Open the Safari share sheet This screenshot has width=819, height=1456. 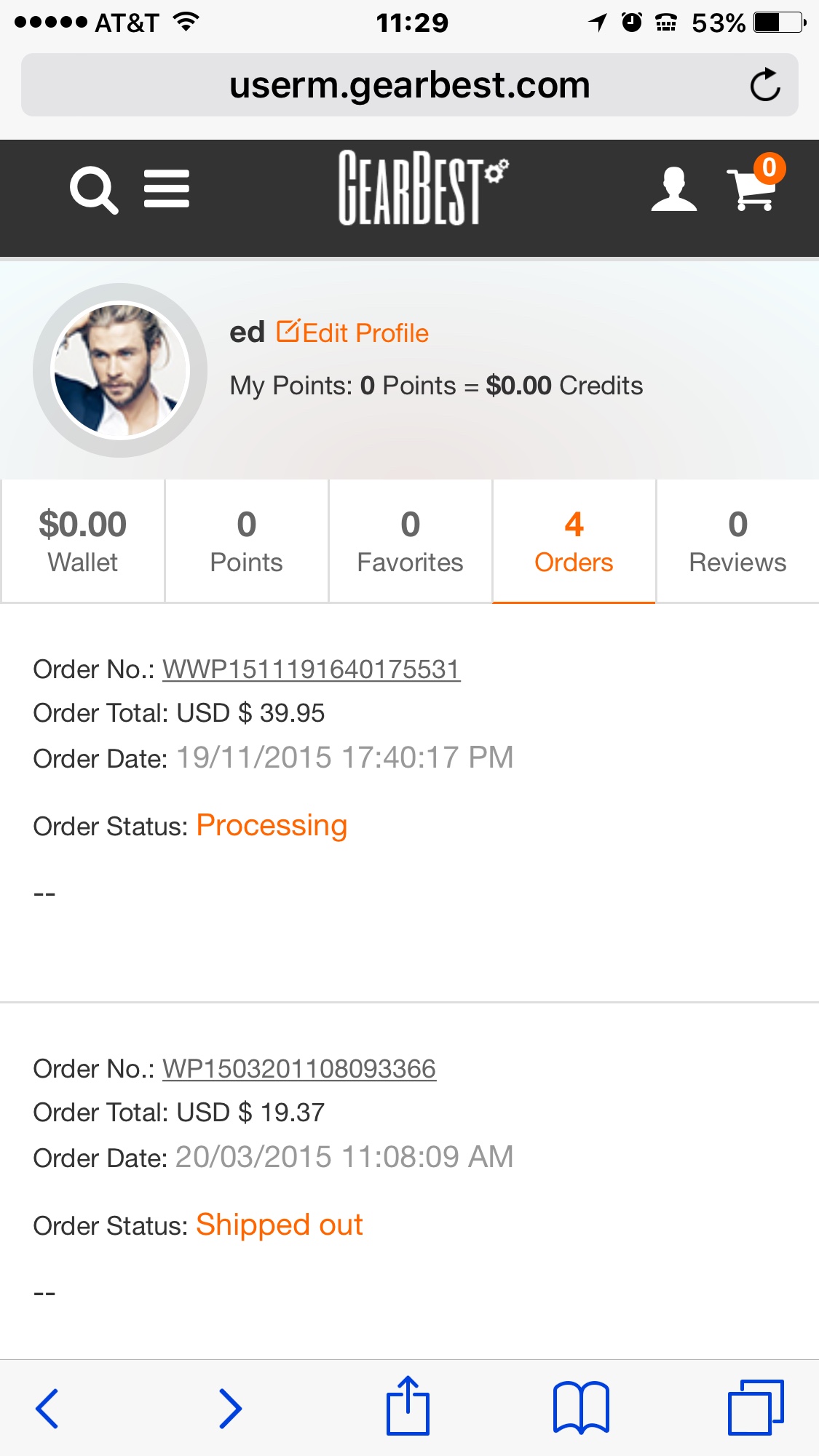(x=408, y=1406)
